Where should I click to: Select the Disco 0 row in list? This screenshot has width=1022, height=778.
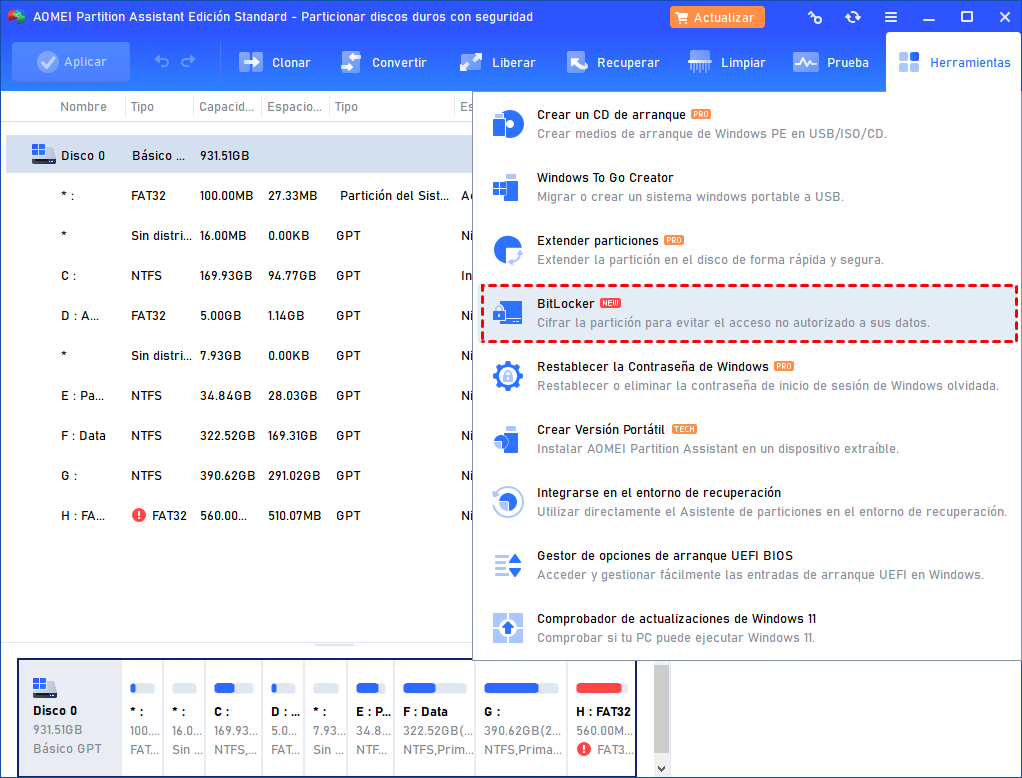[x=239, y=154]
